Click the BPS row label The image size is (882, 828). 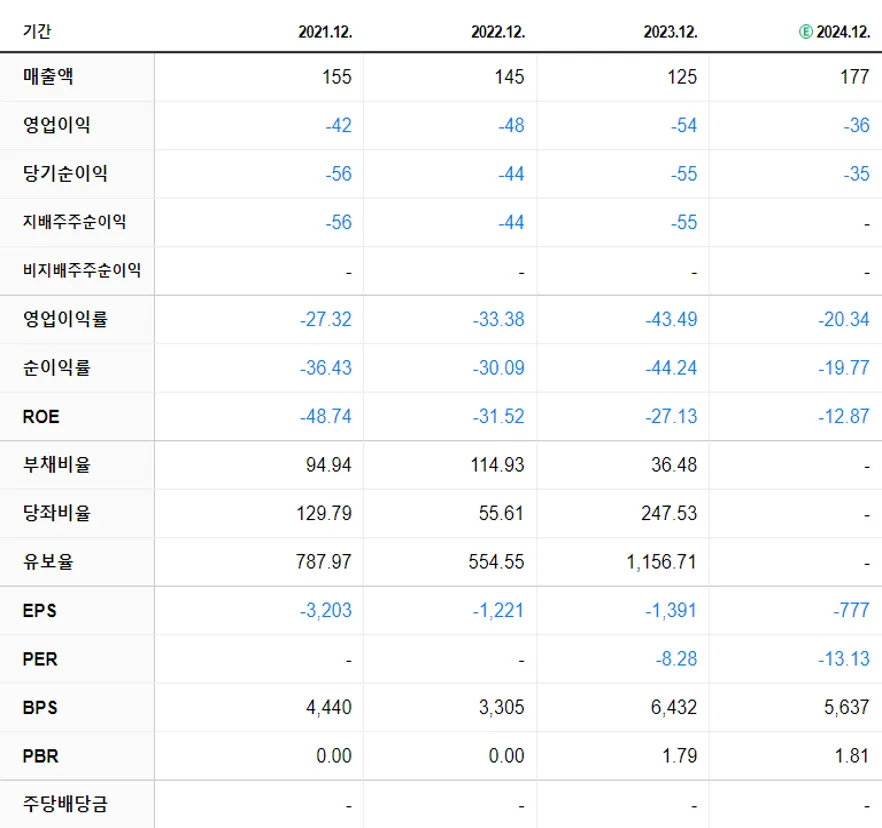click(x=40, y=707)
